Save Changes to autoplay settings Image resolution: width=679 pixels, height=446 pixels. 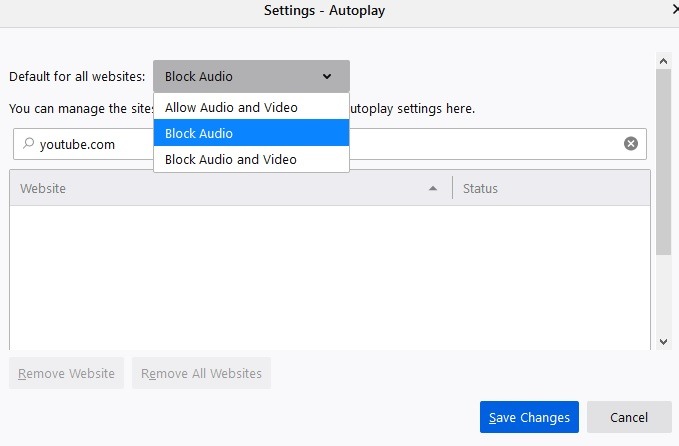(x=529, y=417)
